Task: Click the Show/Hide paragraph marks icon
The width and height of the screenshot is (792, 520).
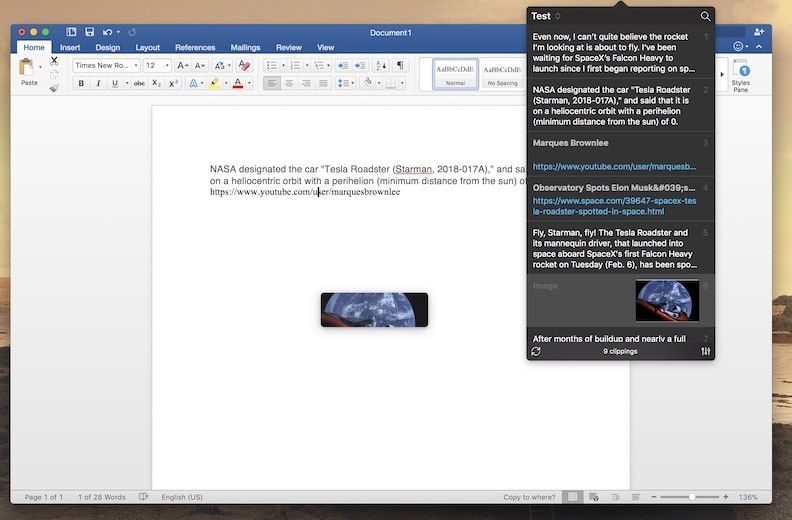Action: pos(400,65)
